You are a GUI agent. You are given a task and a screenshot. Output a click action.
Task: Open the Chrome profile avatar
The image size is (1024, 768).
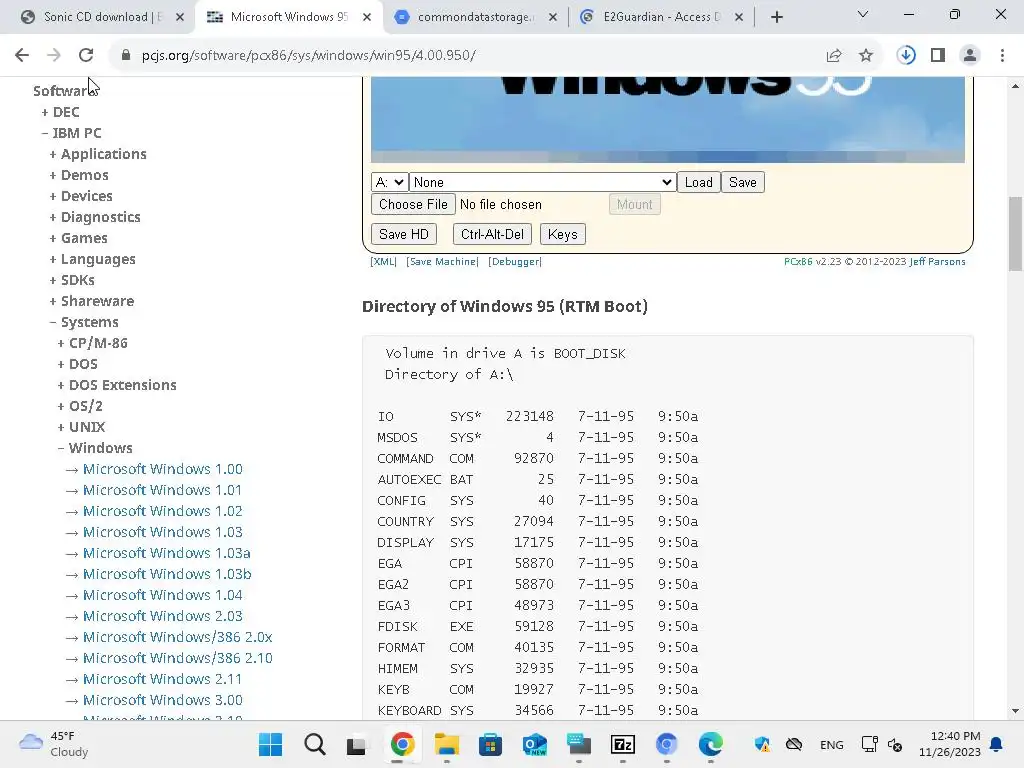coord(970,56)
